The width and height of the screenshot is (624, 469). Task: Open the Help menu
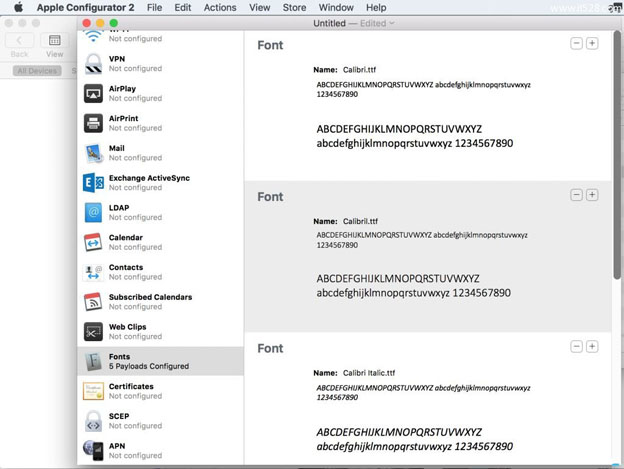376,7
